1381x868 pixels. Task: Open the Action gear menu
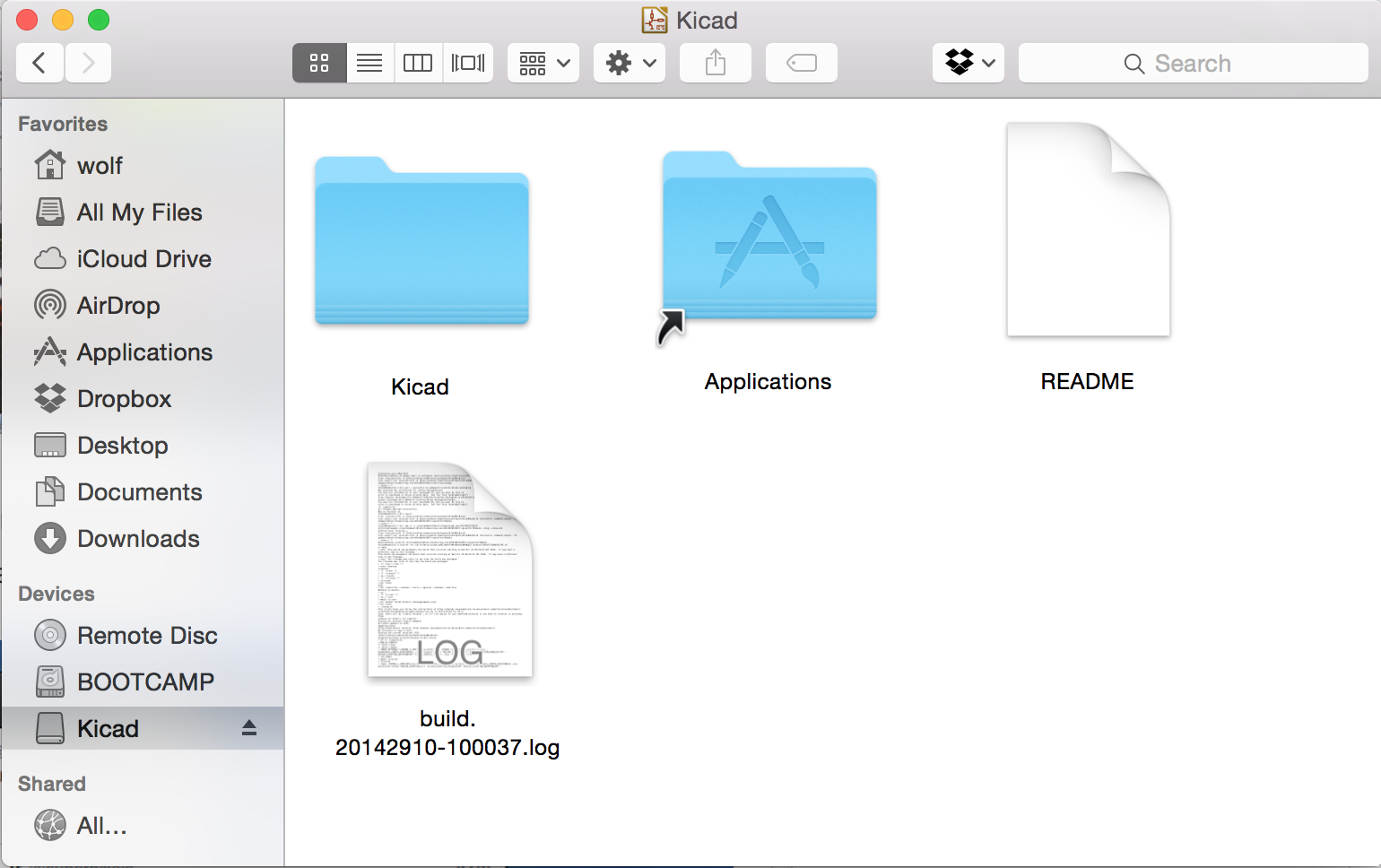(630, 63)
